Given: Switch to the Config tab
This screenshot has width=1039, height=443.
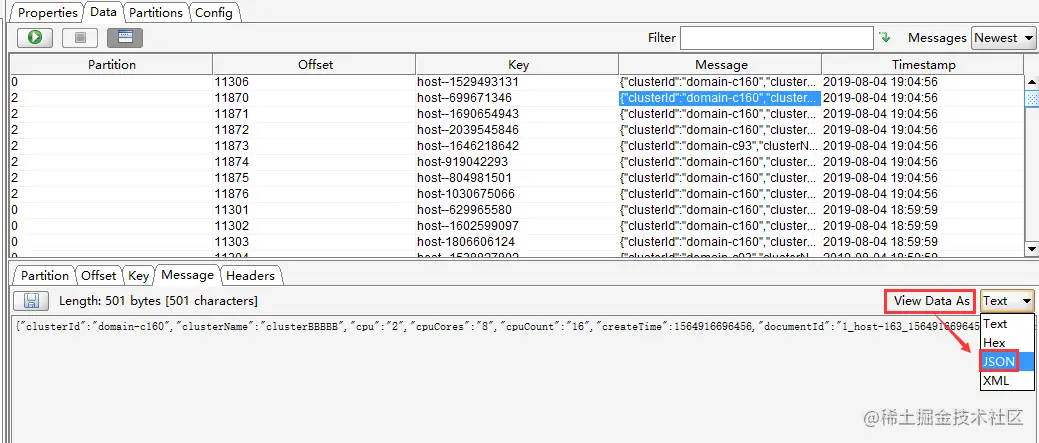Looking at the screenshot, I should 214,13.
